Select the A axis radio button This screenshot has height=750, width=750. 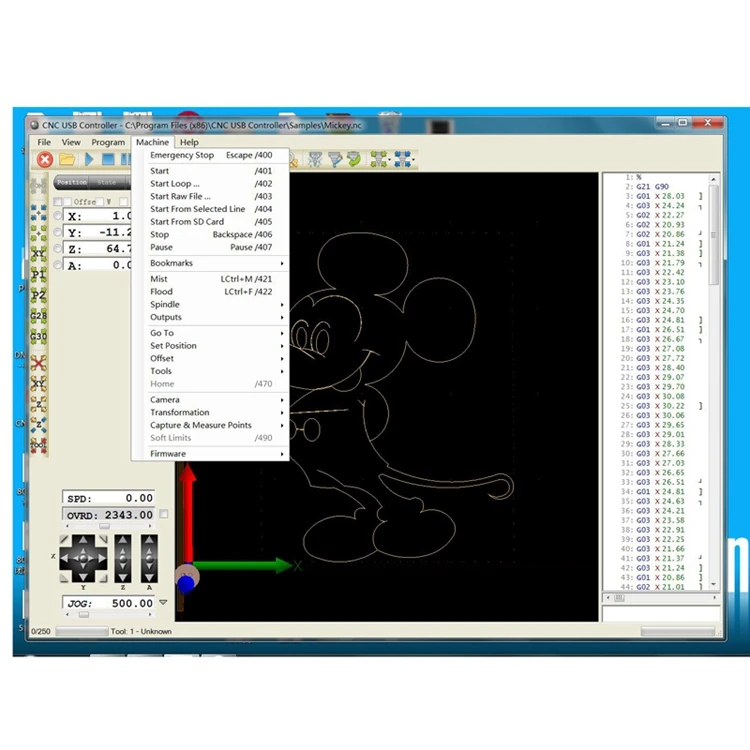[x=58, y=265]
